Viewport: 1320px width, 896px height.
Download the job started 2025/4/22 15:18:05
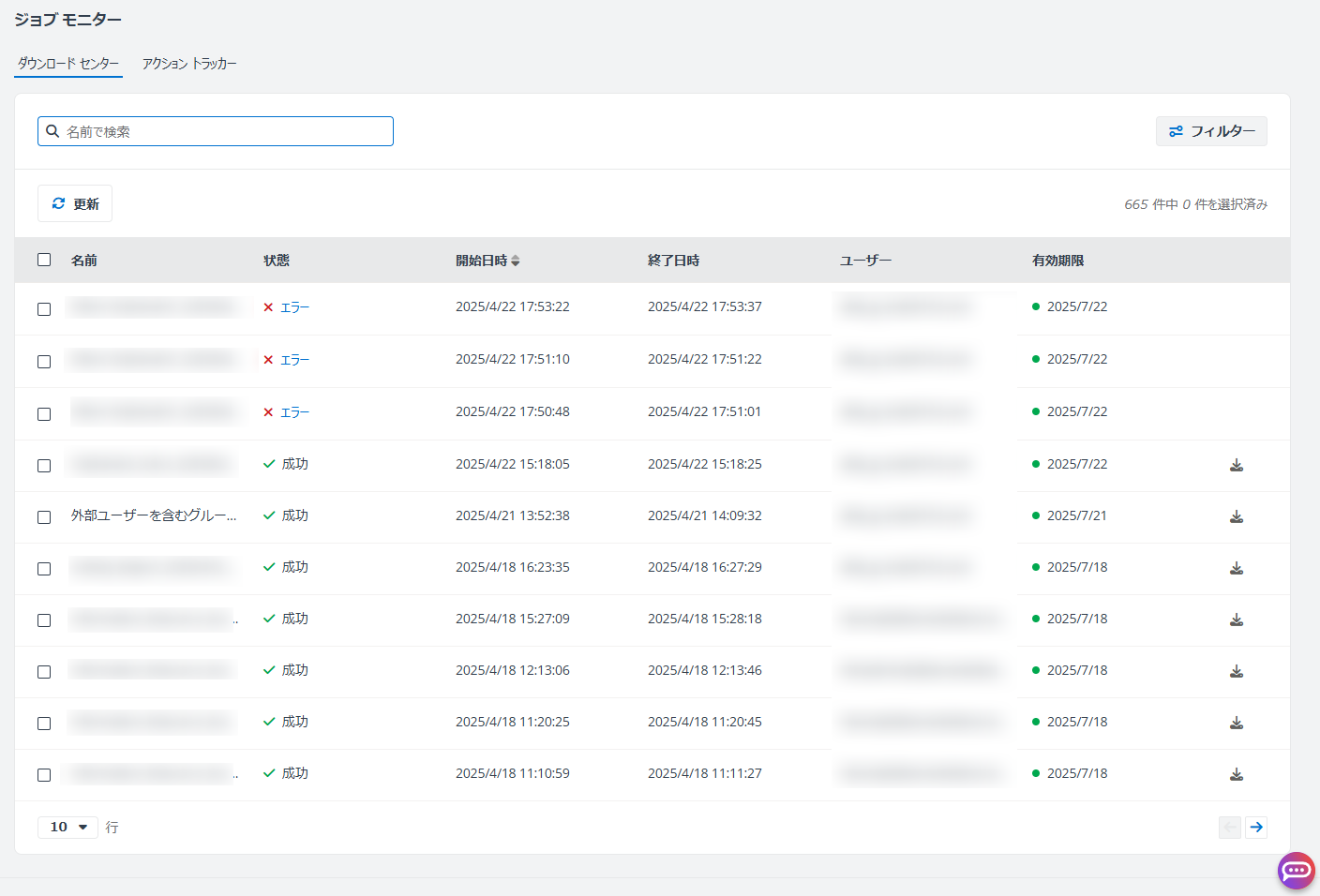(1237, 465)
